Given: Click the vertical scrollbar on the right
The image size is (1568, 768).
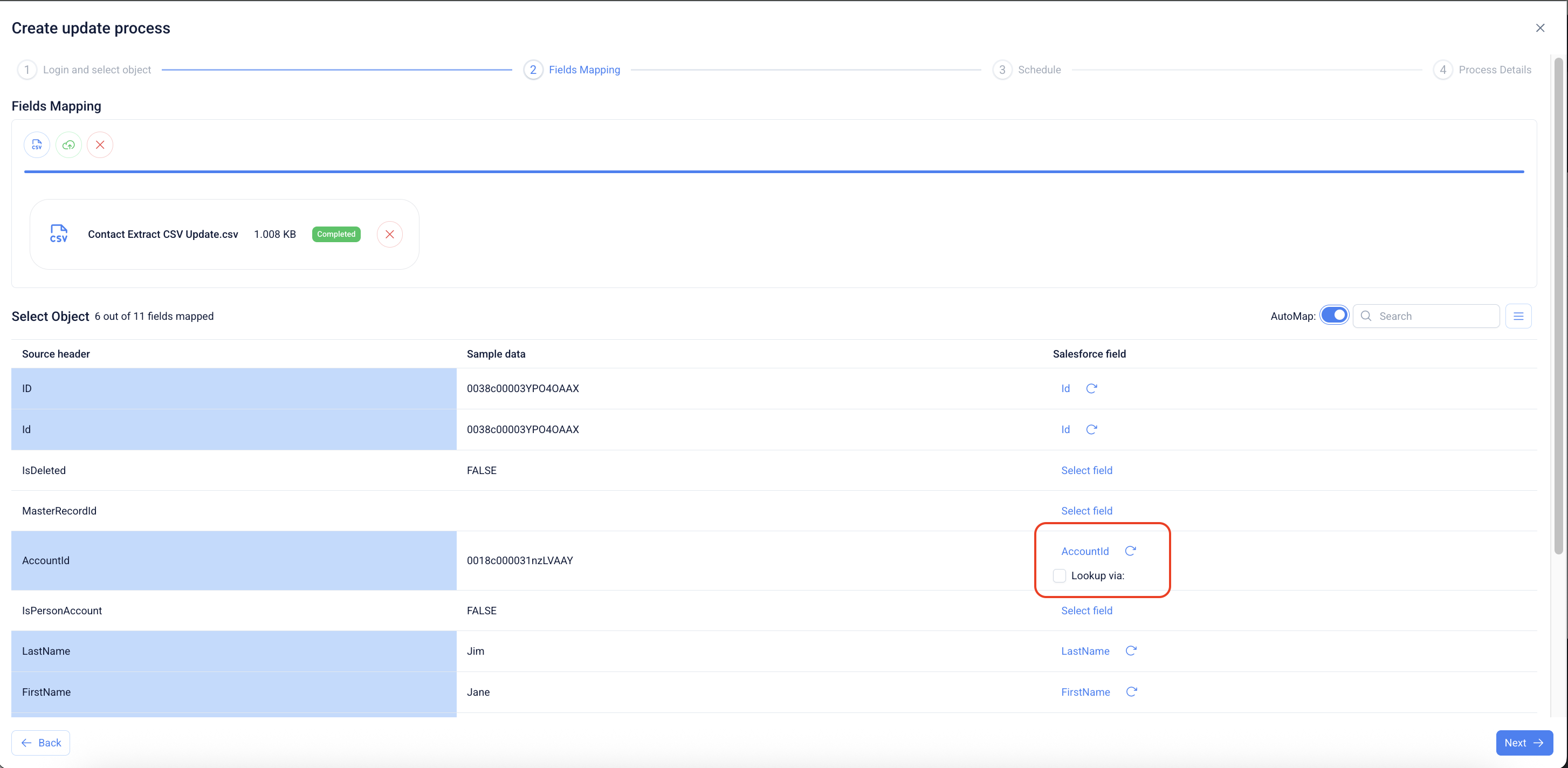Looking at the screenshot, I should (1558, 305).
